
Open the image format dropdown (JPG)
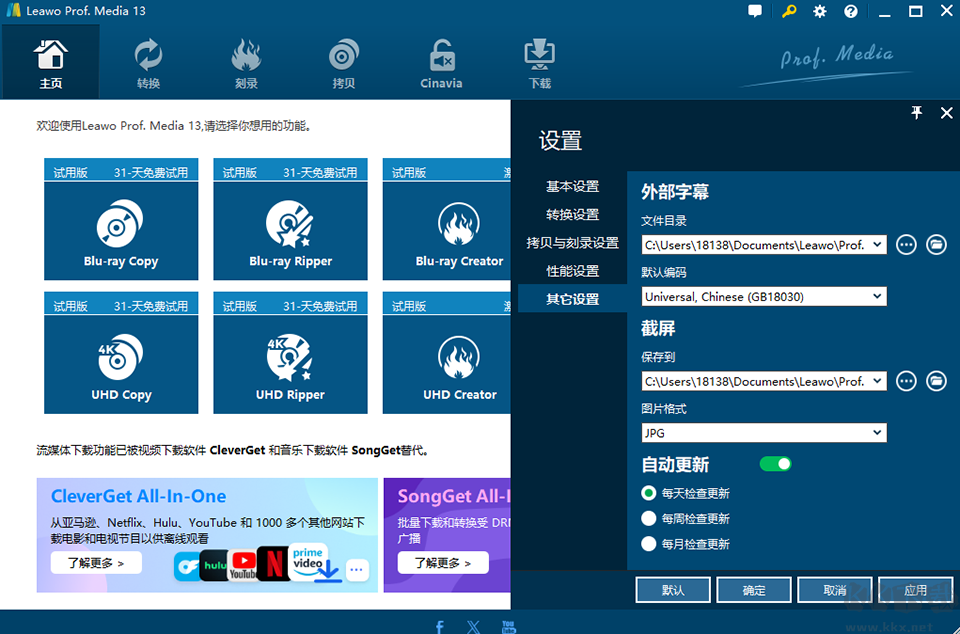763,433
